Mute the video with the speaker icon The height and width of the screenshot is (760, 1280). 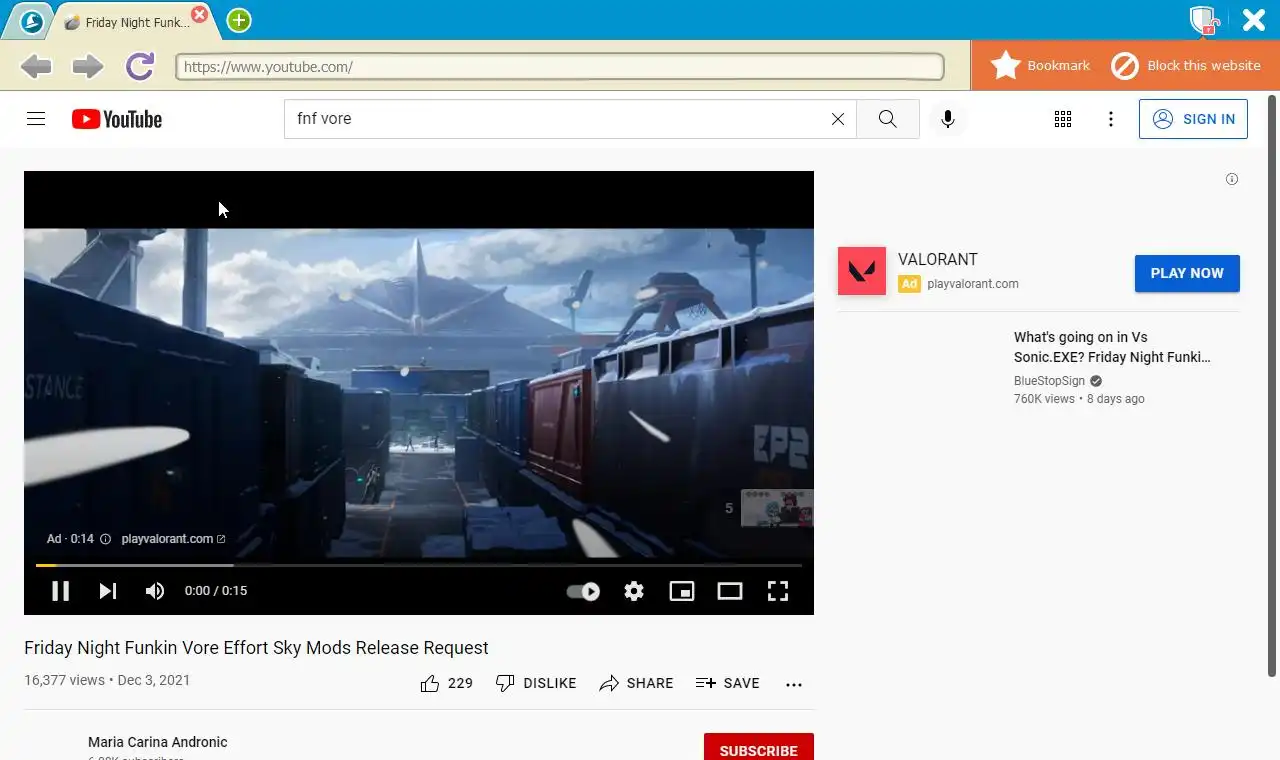point(155,591)
